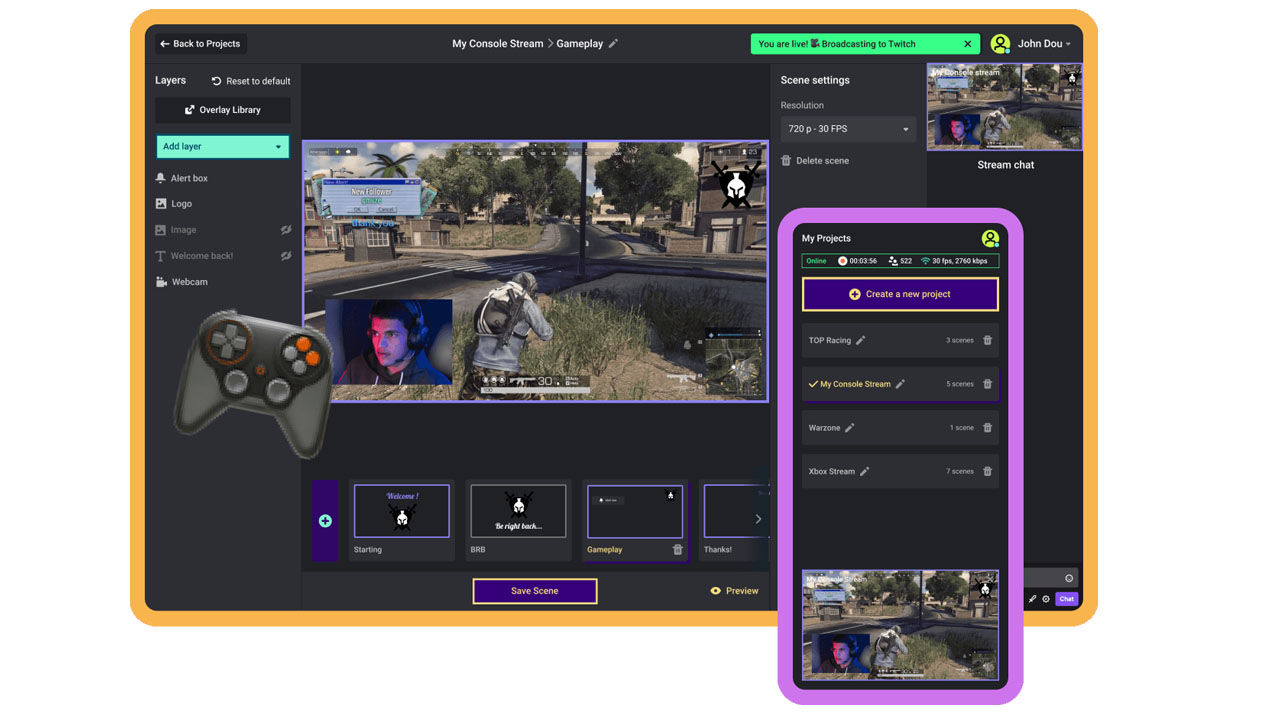The image size is (1280, 720).
Task: Click the purple add scene plus button
Action: tap(325, 521)
